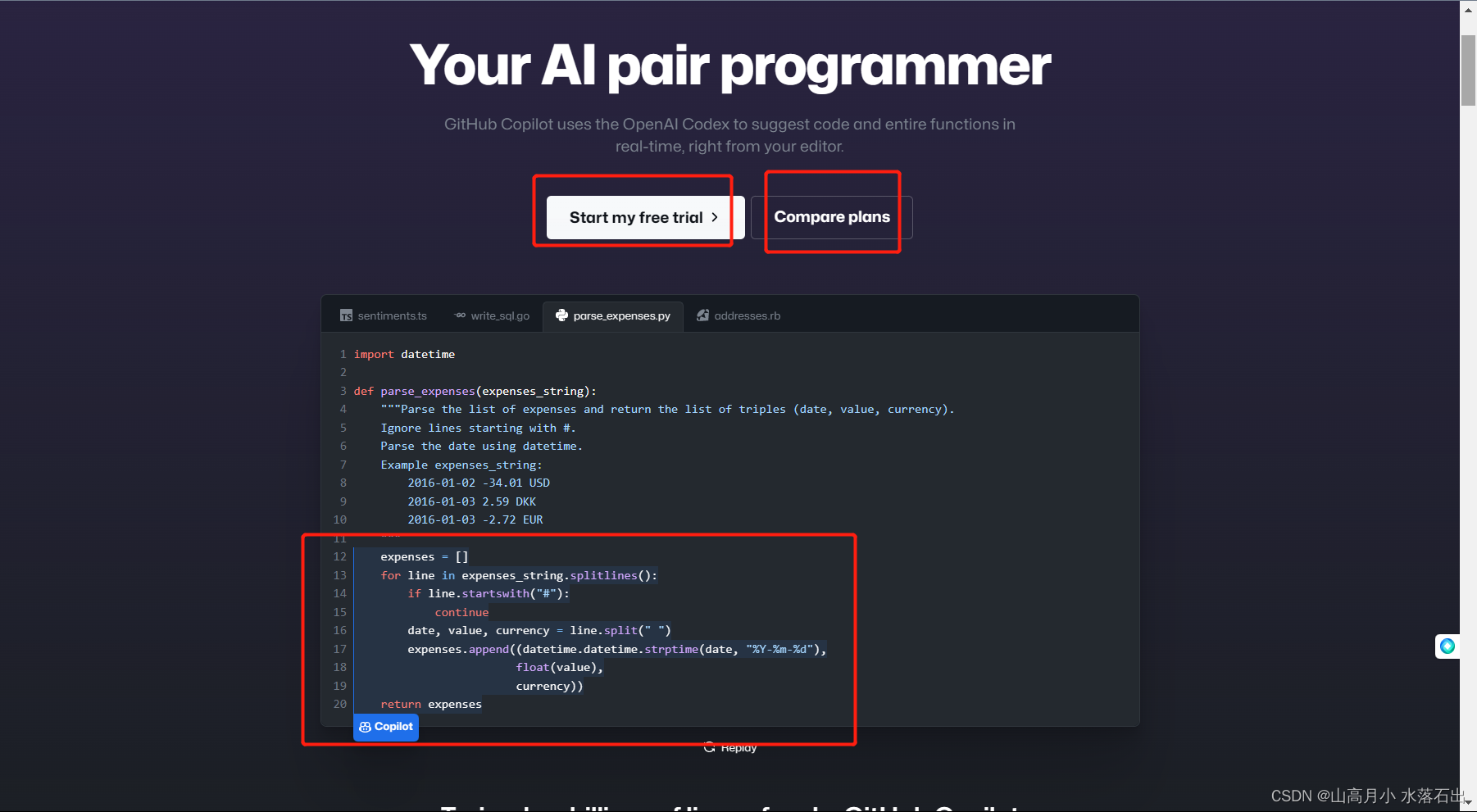Click the TypeScript icon on sentiments.ts tab
Image resolution: width=1477 pixels, height=812 pixels.
coord(347,315)
